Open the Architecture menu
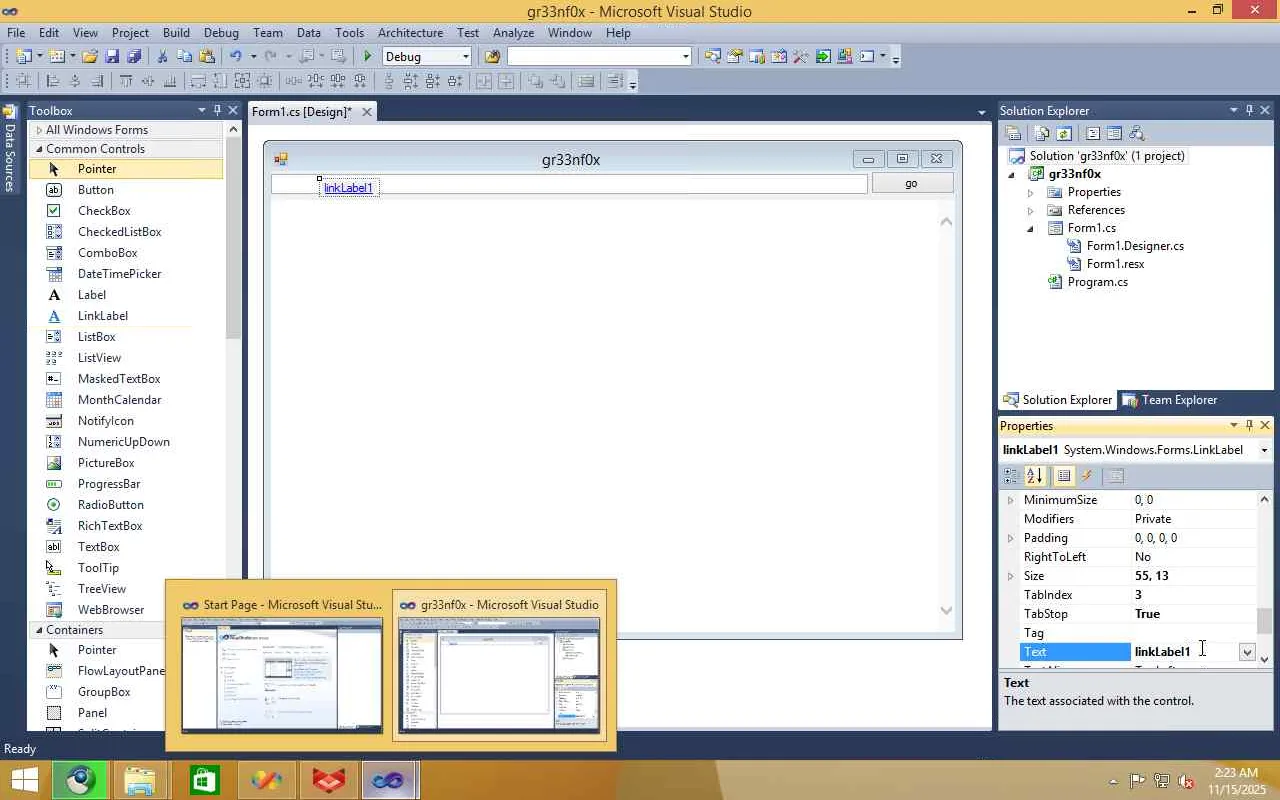 point(410,33)
